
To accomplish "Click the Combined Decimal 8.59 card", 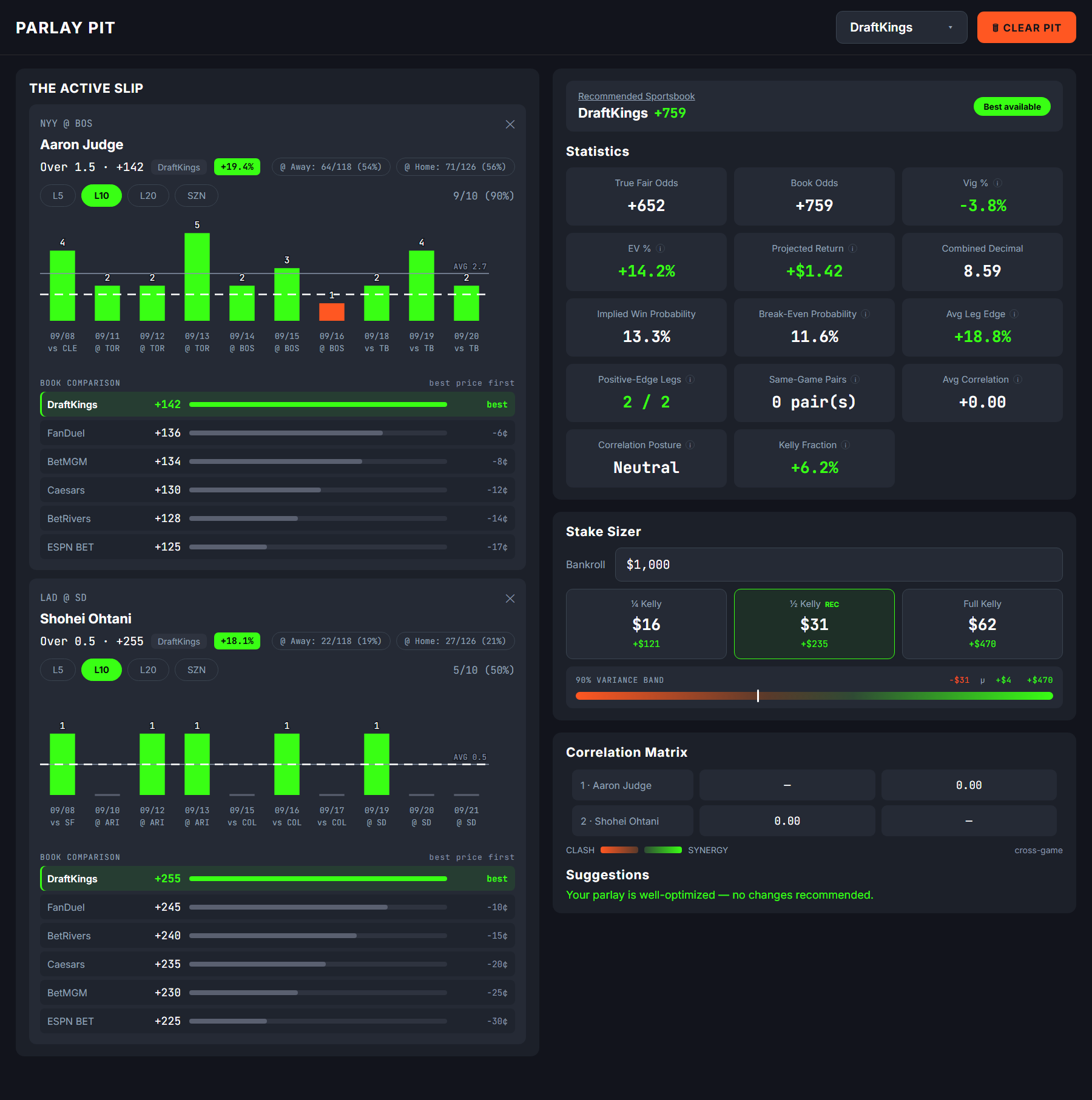I will pos(982,262).
